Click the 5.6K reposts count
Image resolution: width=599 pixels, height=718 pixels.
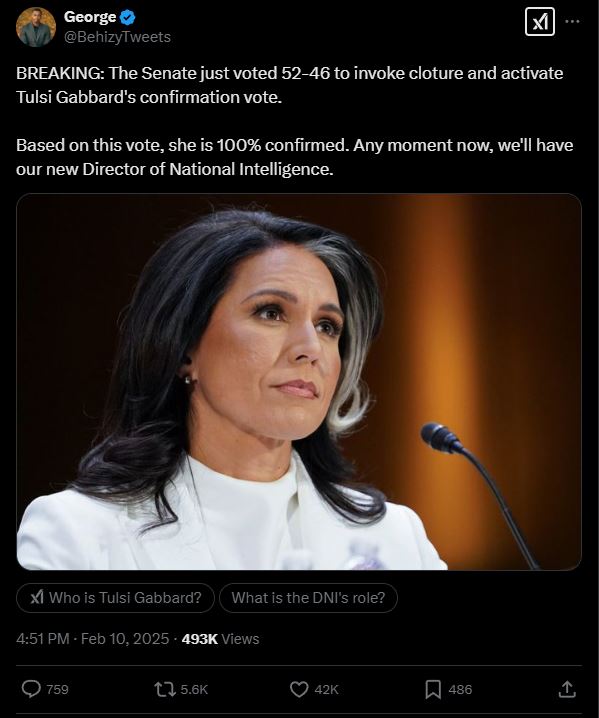[194, 689]
